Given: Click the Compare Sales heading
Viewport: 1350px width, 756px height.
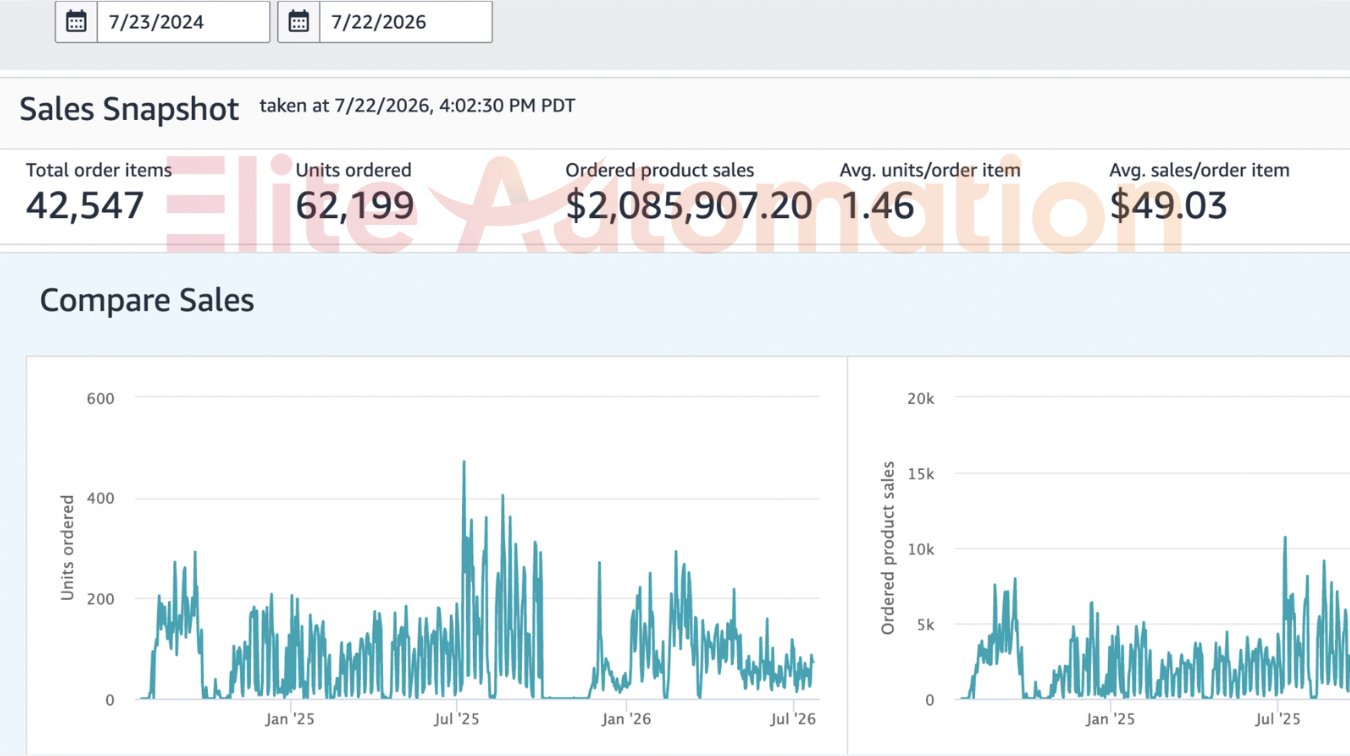Looking at the screenshot, I should [x=147, y=300].
